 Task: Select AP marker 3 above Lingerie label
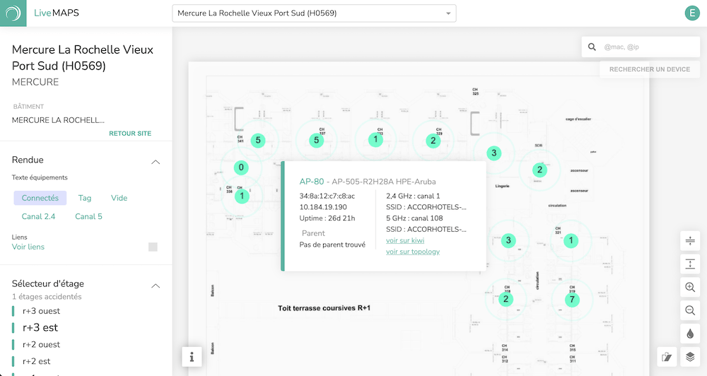tap(494, 153)
